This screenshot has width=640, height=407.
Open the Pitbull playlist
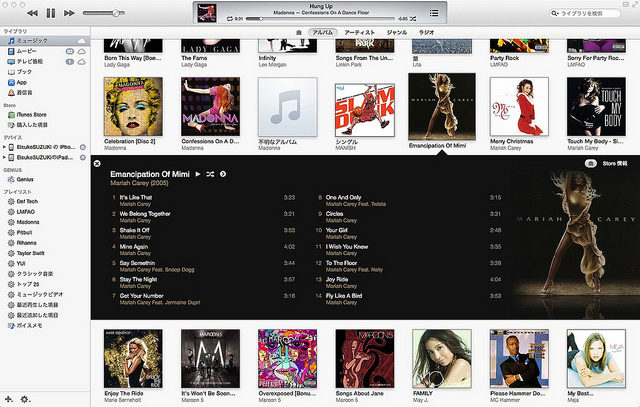click(24, 232)
